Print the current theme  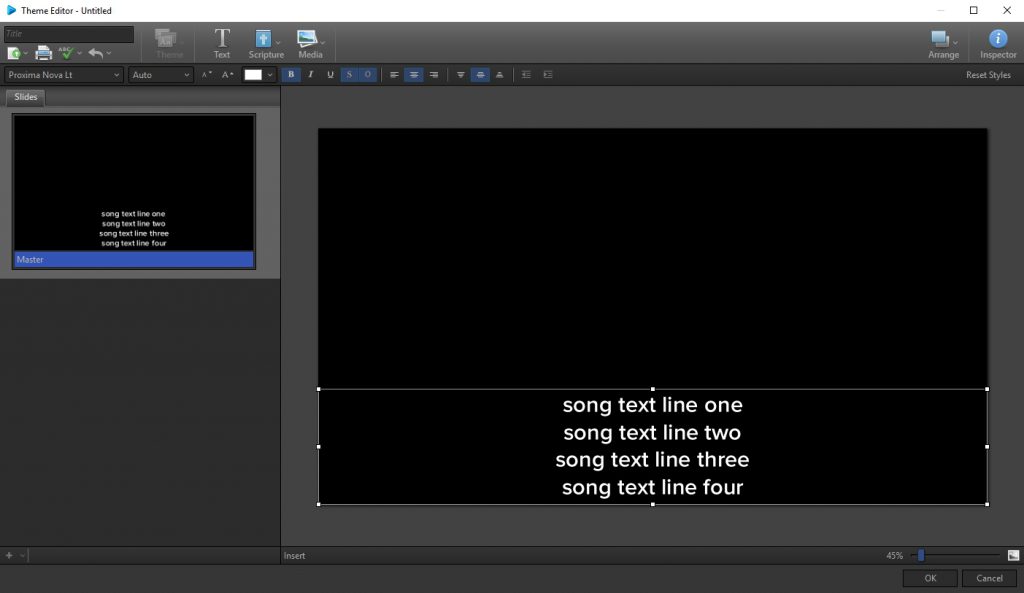tap(41, 52)
